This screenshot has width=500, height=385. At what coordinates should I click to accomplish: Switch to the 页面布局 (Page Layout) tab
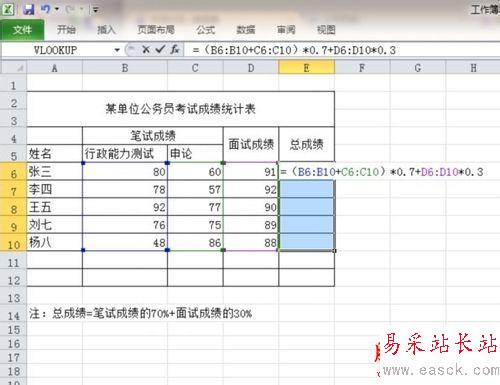(156, 30)
